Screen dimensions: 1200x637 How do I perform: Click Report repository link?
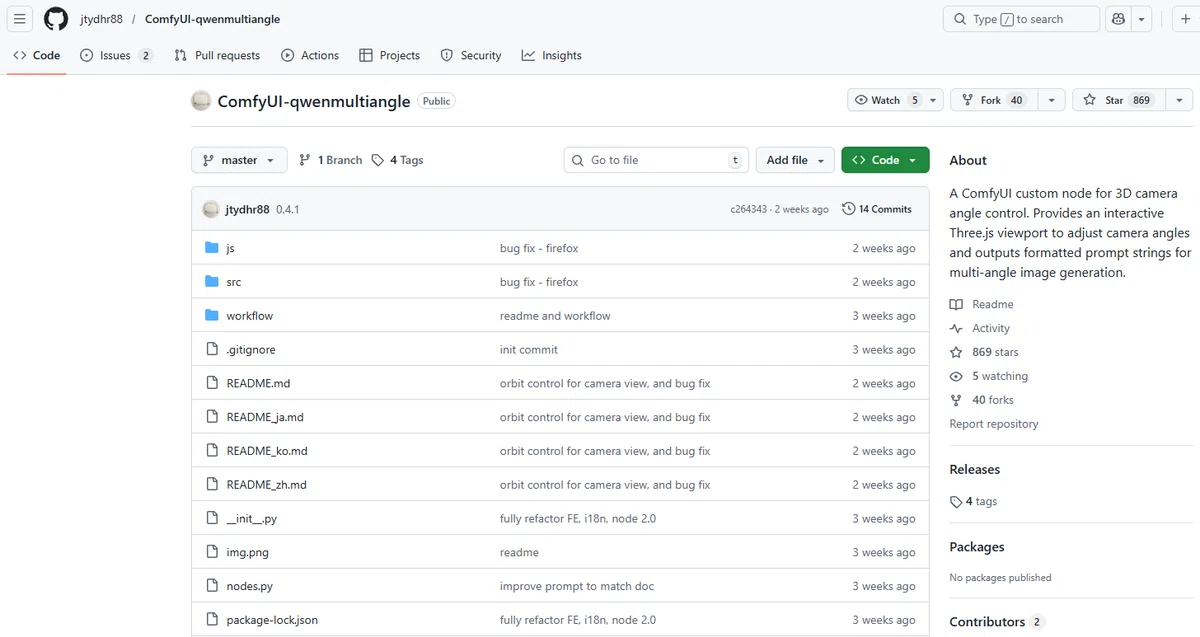[994, 424]
